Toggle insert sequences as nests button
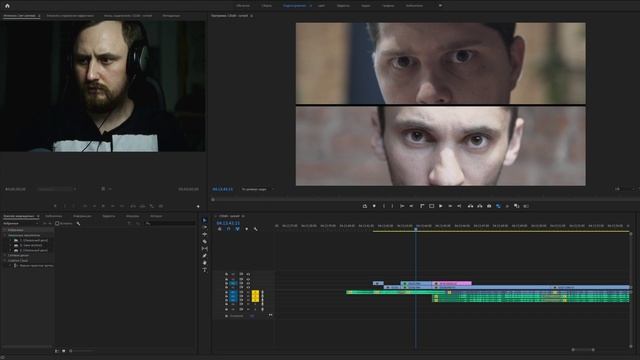The image size is (640, 360). (219, 229)
